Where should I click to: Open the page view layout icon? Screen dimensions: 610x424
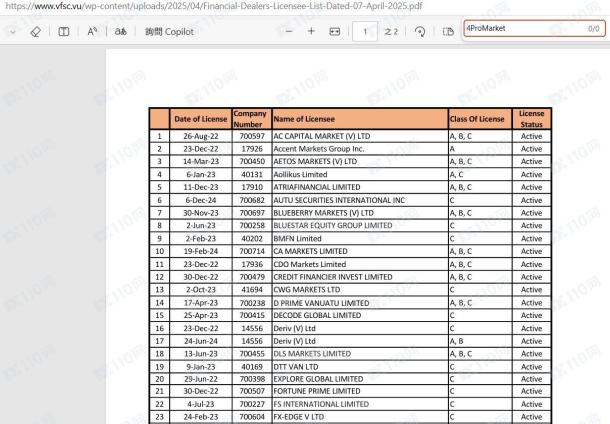pos(448,32)
